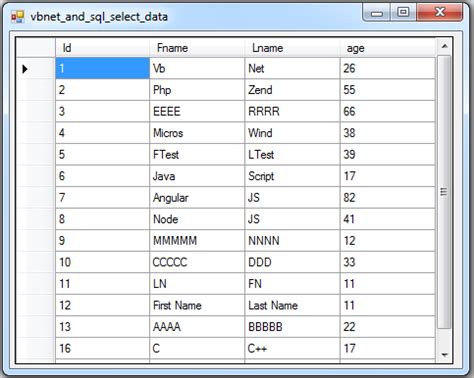The width and height of the screenshot is (474, 378).
Task: Click the scrollbar up arrow
Action: [444, 46]
